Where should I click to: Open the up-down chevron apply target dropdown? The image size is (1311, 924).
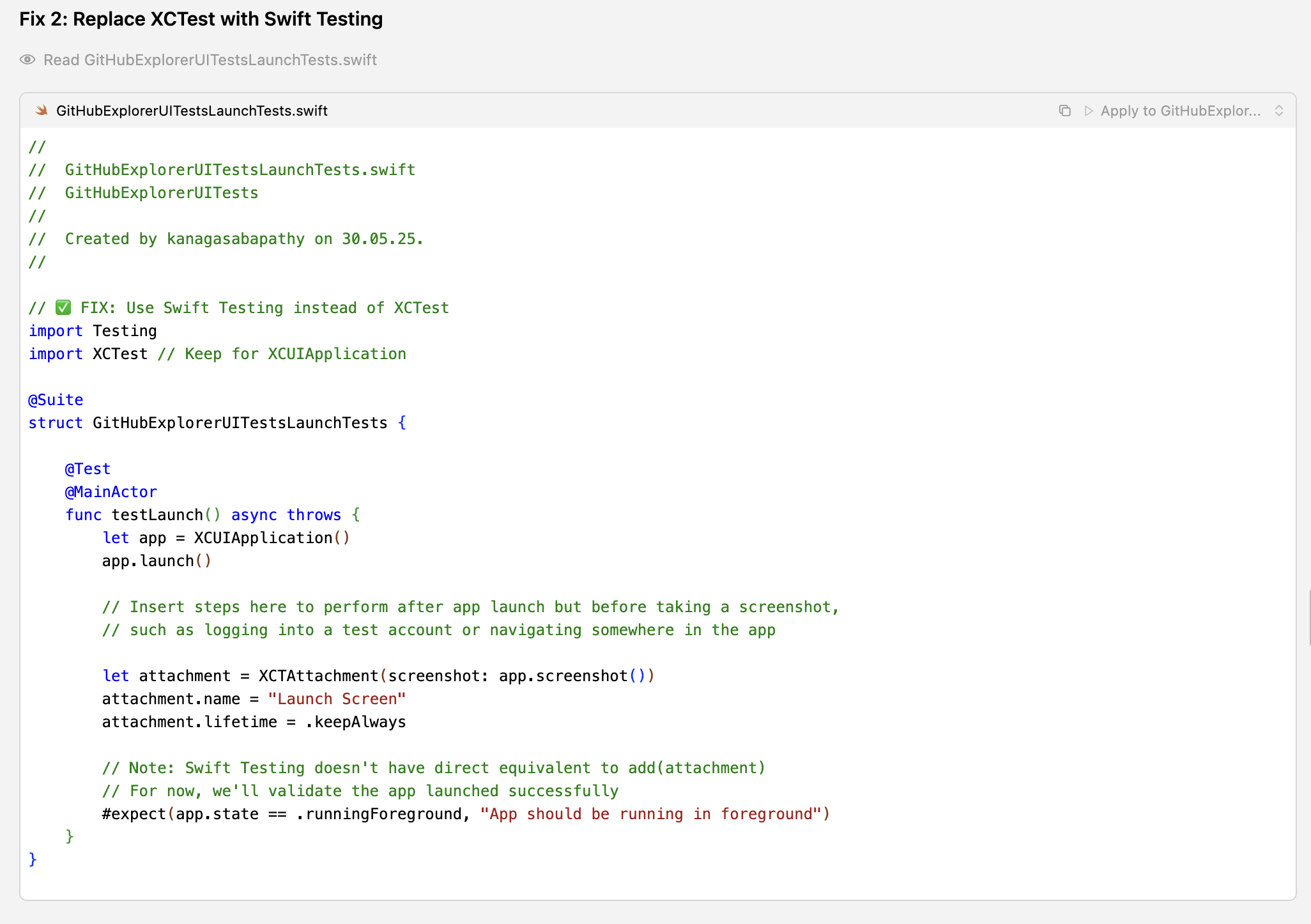[x=1279, y=111]
